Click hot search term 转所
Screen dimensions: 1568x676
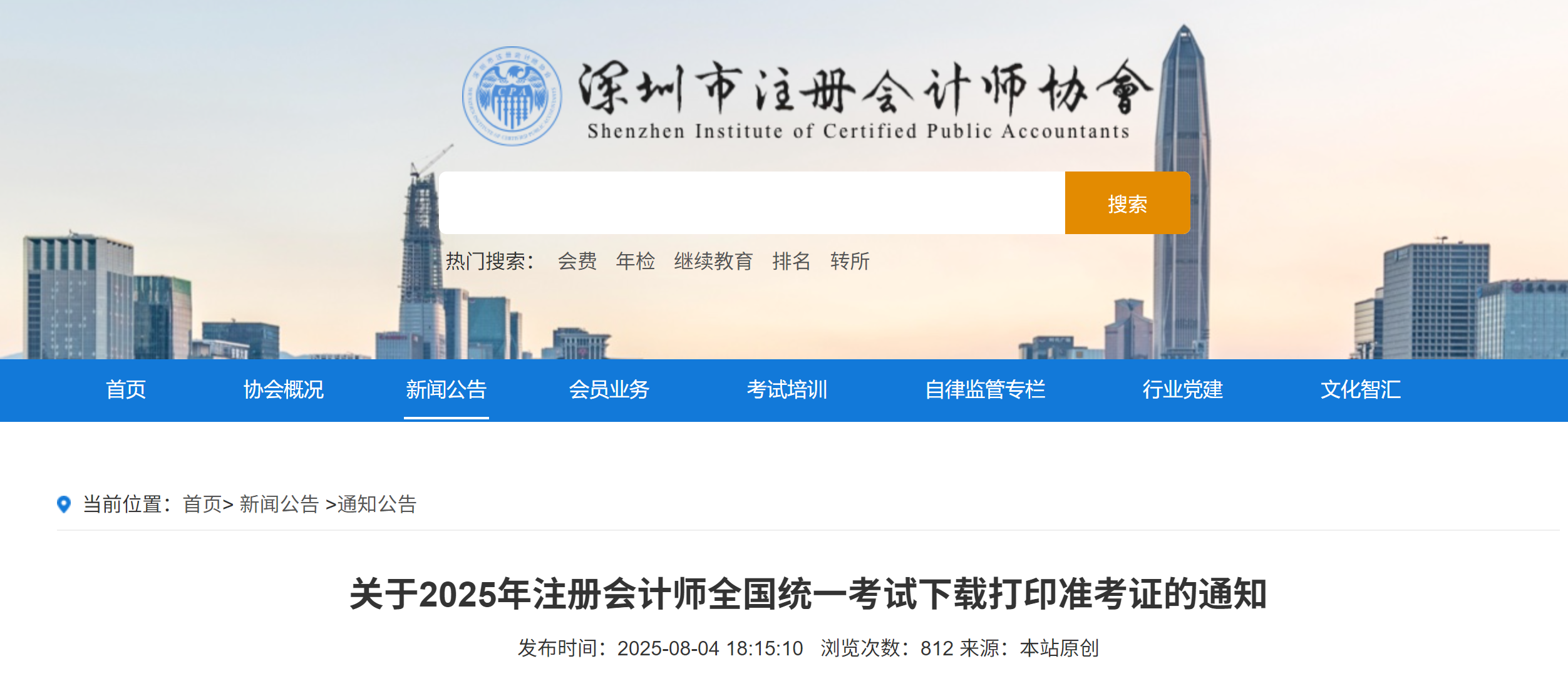850,261
